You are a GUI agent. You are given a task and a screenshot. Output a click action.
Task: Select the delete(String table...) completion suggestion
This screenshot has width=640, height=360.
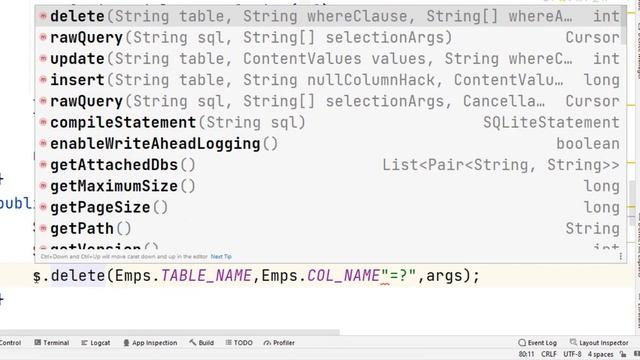[x=330, y=16]
